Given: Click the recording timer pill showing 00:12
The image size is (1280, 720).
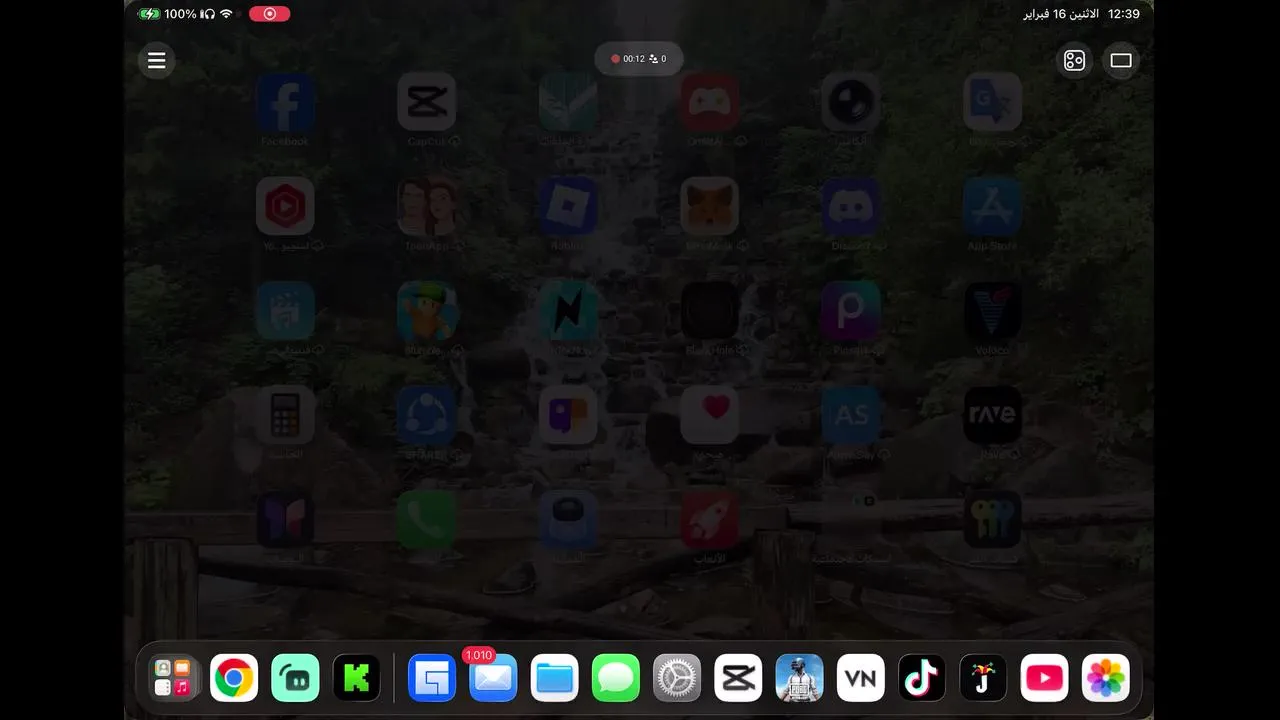Looking at the screenshot, I should point(639,59).
